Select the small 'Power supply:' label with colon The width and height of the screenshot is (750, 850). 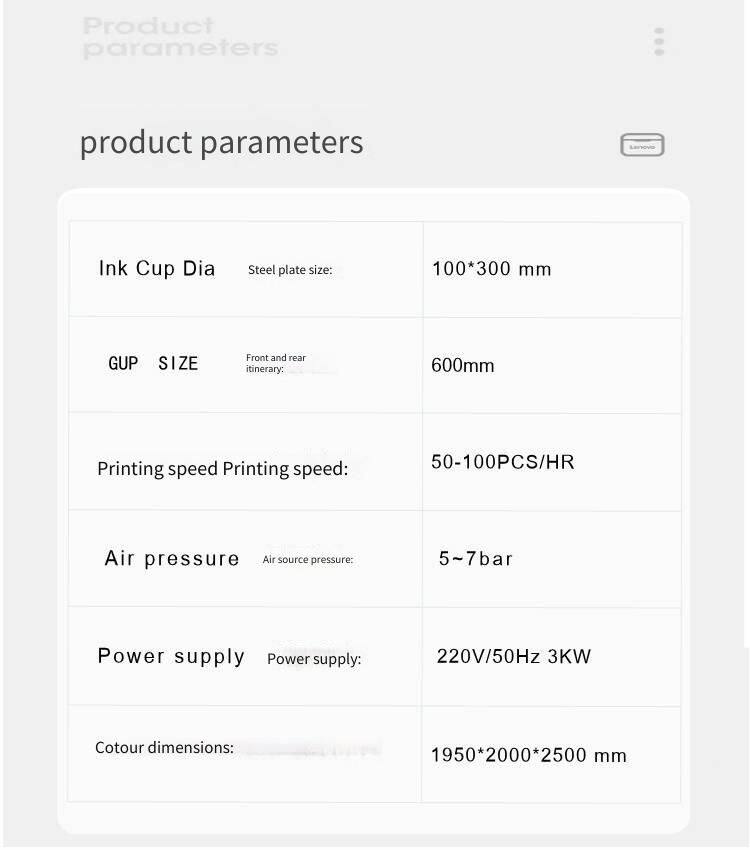click(x=314, y=659)
